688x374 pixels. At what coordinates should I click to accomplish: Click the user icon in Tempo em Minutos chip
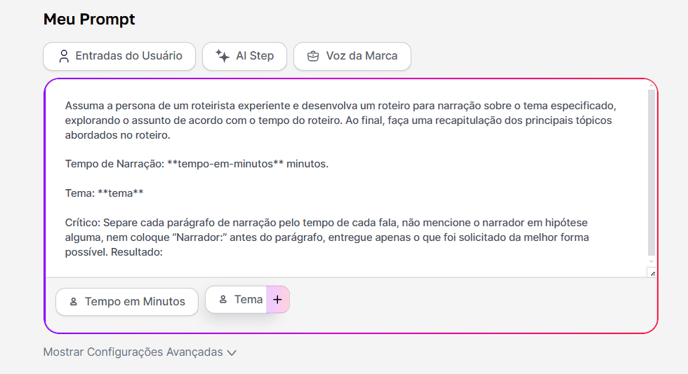pyautogui.click(x=74, y=302)
